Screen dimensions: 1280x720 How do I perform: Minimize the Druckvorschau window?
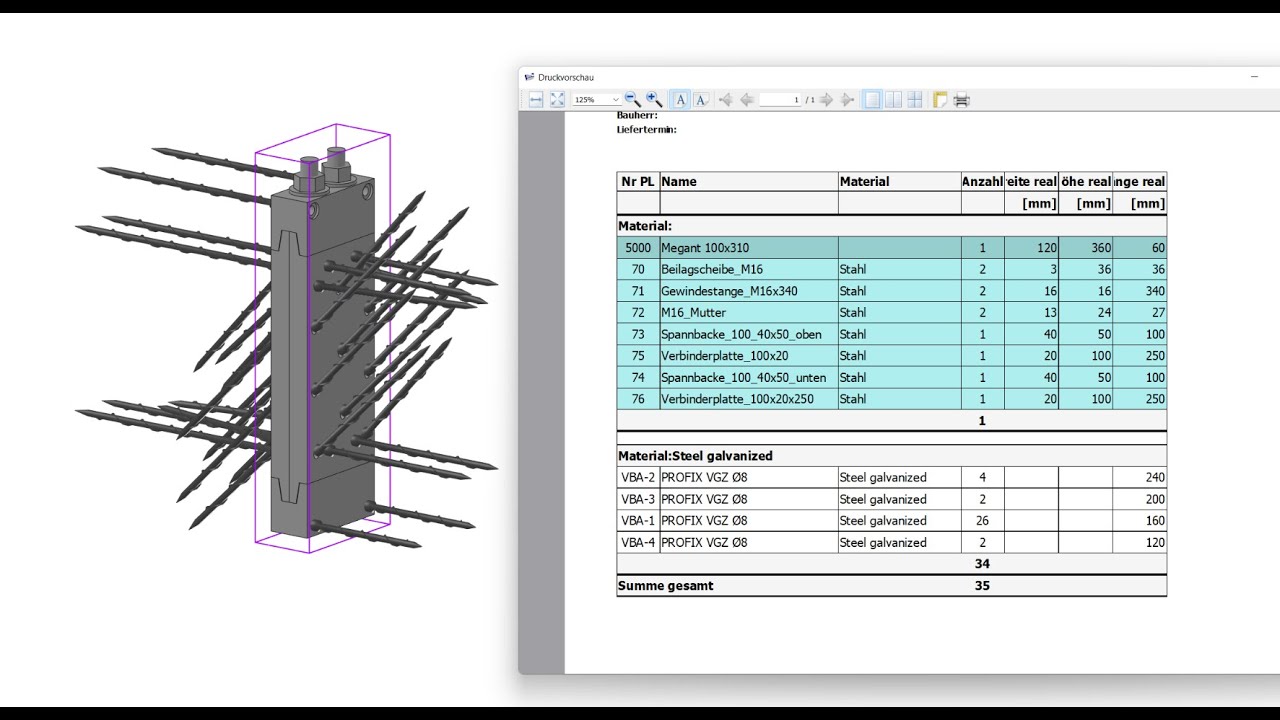(x=1254, y=77)
